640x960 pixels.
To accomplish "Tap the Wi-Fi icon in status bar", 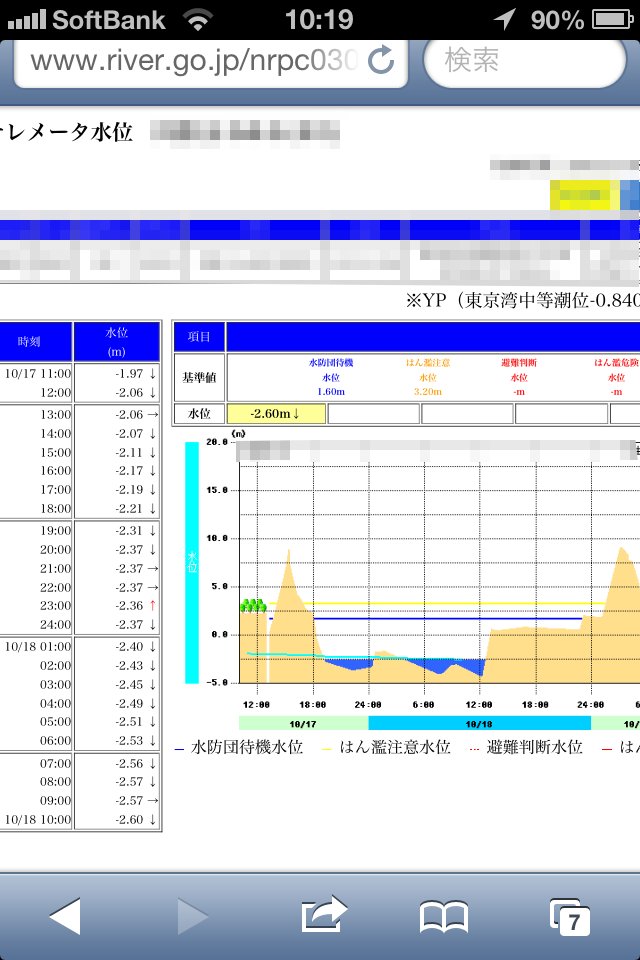I will click(x=197, y=20).
